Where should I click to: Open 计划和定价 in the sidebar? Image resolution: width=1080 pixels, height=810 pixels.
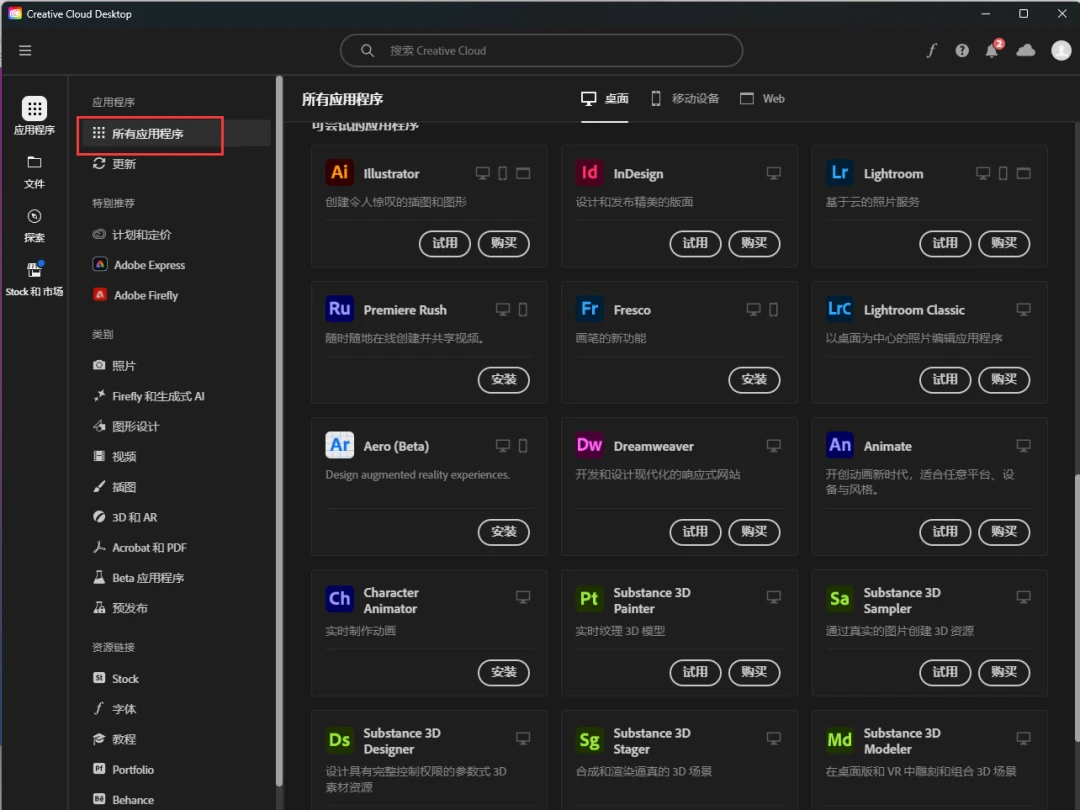pos(132,235)
